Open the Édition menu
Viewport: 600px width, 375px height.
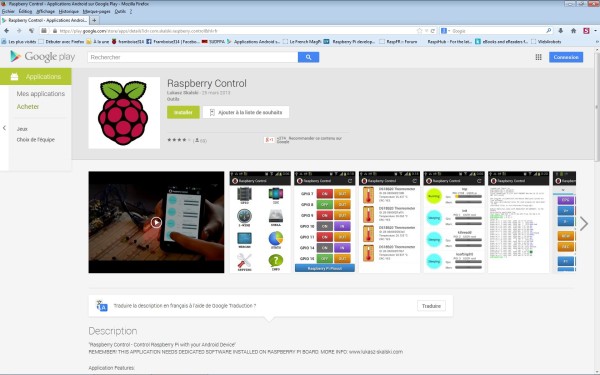point(25,11)
